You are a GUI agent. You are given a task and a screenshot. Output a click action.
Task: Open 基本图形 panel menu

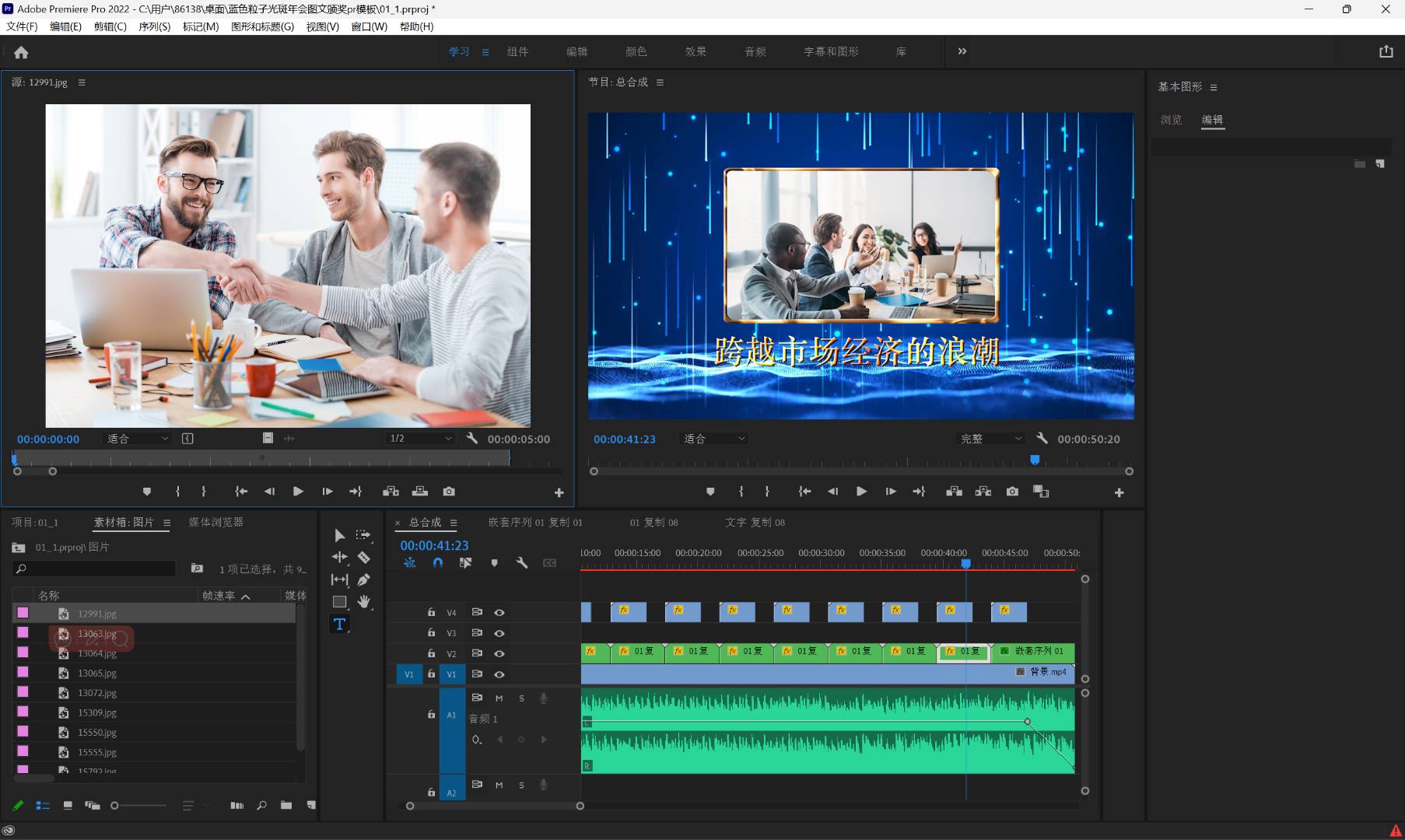click(1214, 87)
